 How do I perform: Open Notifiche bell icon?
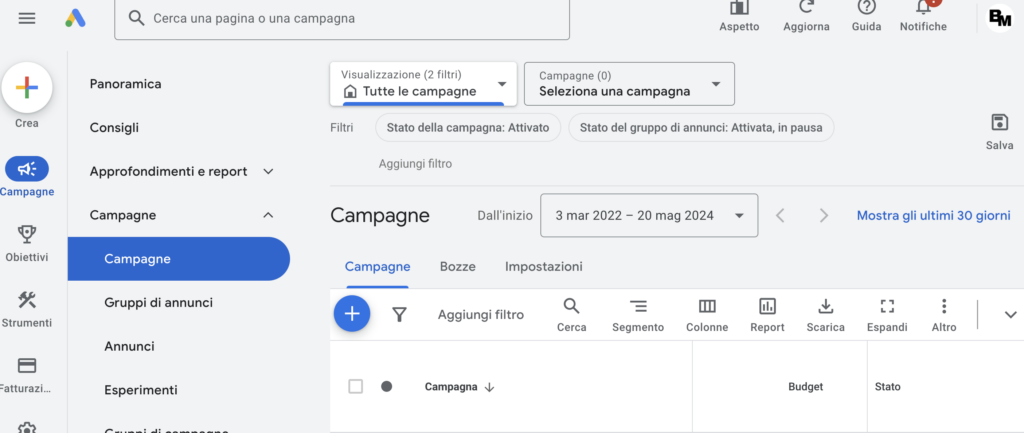point(922,8)
